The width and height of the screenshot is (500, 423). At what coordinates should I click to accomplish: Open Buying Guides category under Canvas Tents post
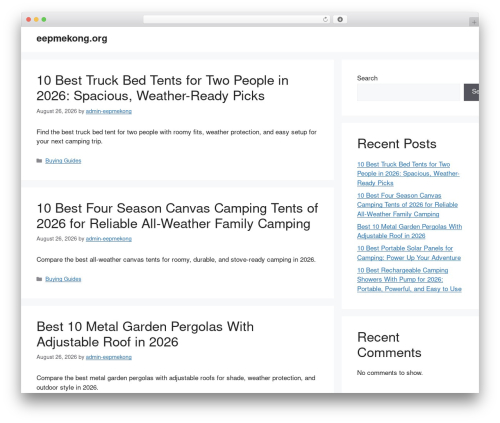tap(63, 279)
